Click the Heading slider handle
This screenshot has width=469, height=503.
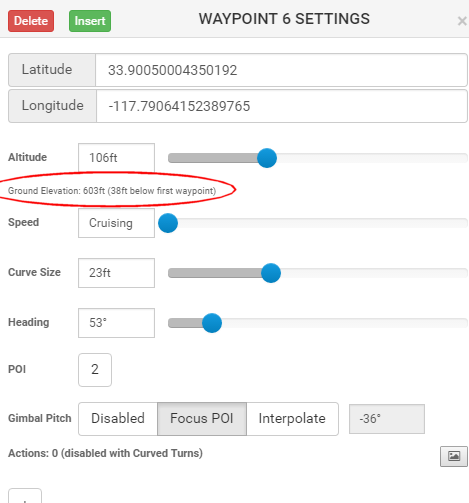pyautogui.click(x=212, y=323)
